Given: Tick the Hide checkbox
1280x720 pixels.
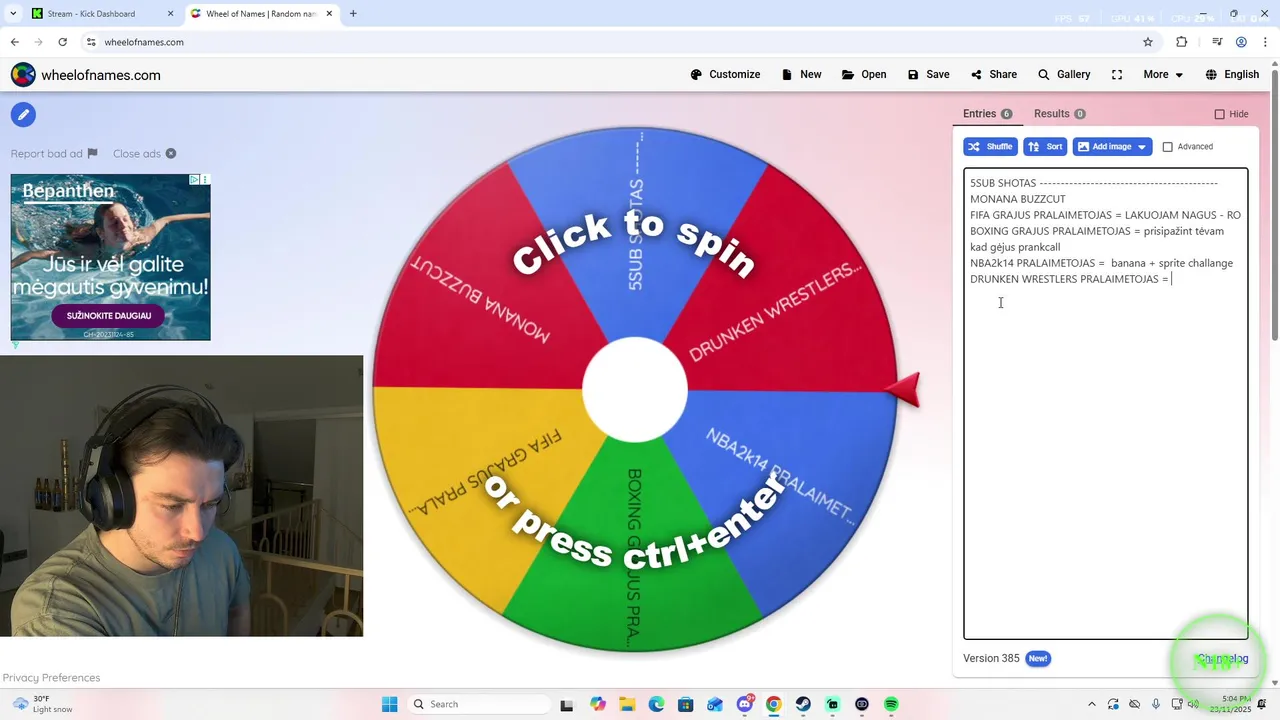Looking at the screenshot, I should (1219, 114).
